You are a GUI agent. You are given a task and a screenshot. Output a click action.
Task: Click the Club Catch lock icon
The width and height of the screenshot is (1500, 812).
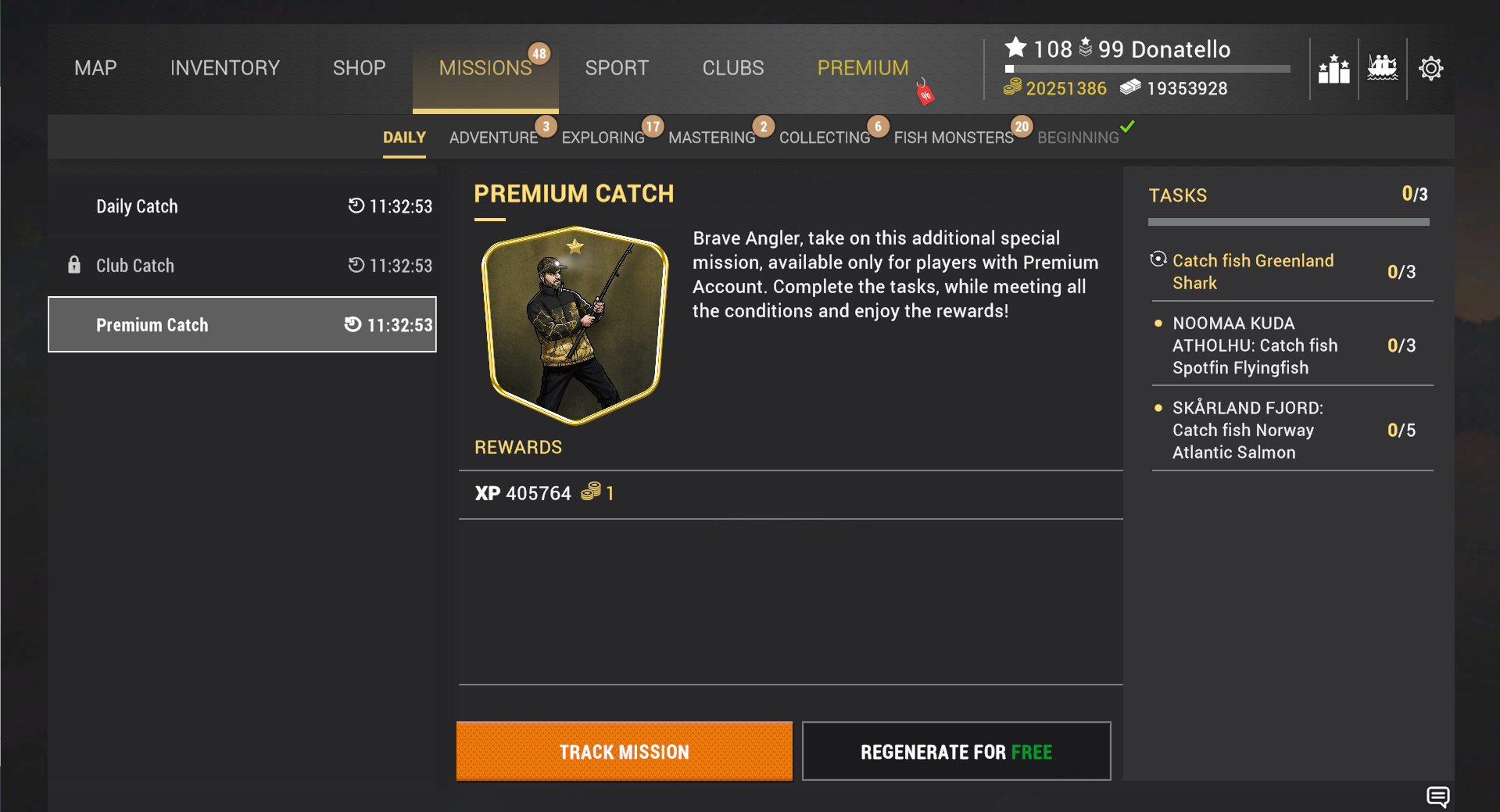(74, 265)
